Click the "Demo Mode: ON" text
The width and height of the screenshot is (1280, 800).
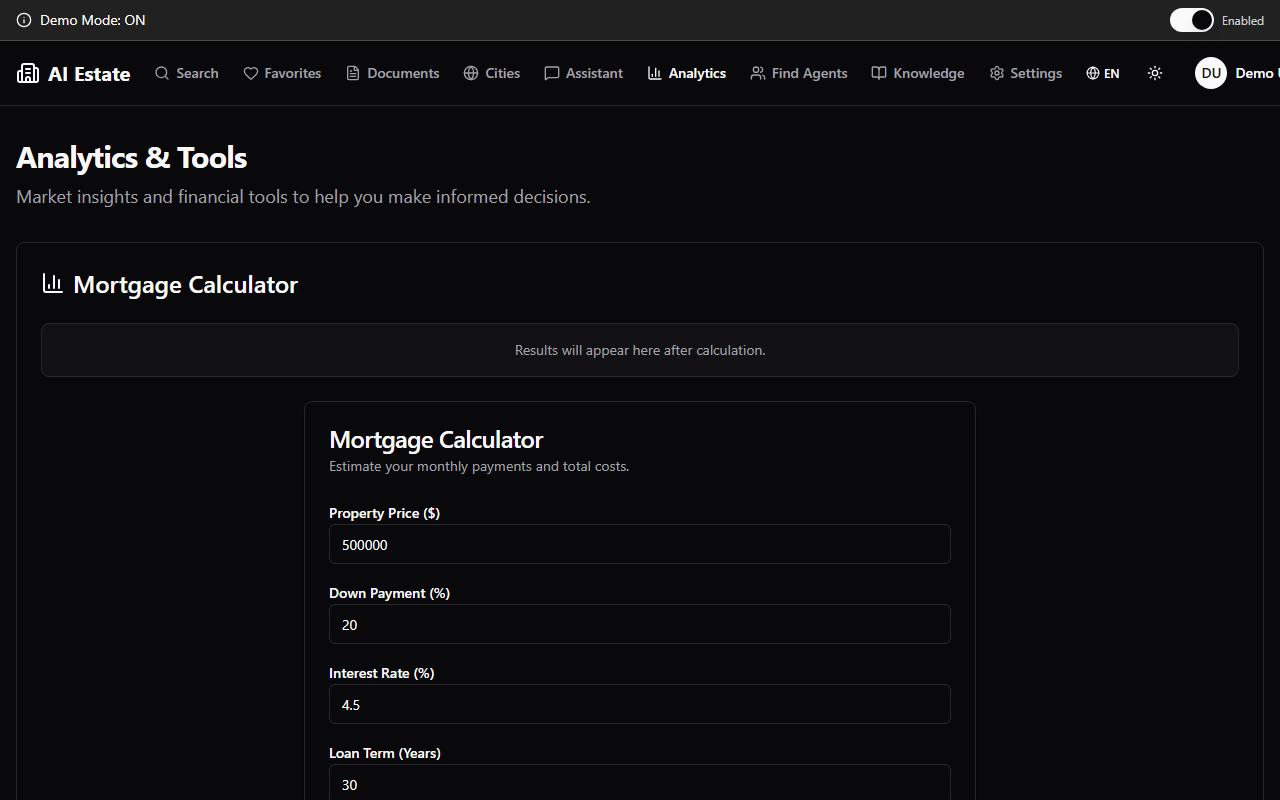tap(93, 20)
